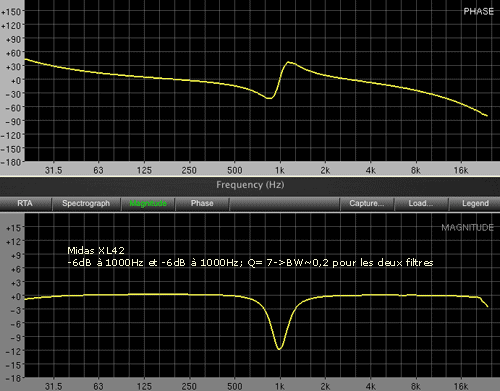This screenshot has width=500, height=391.
Task: Click the phase dip just below 1k
Action: (x=269, y=98)
